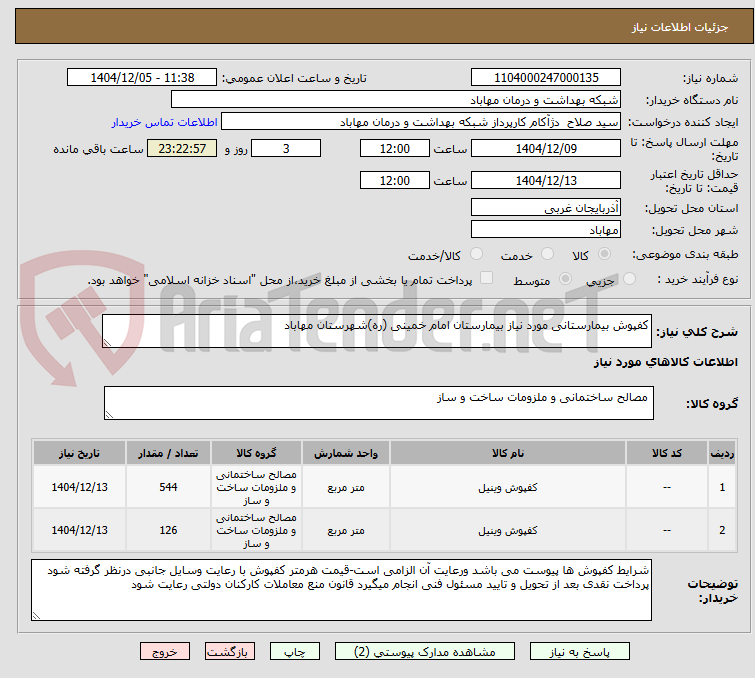Click the request creator name field
Screen dimensions: 755x678
point(421,122)
